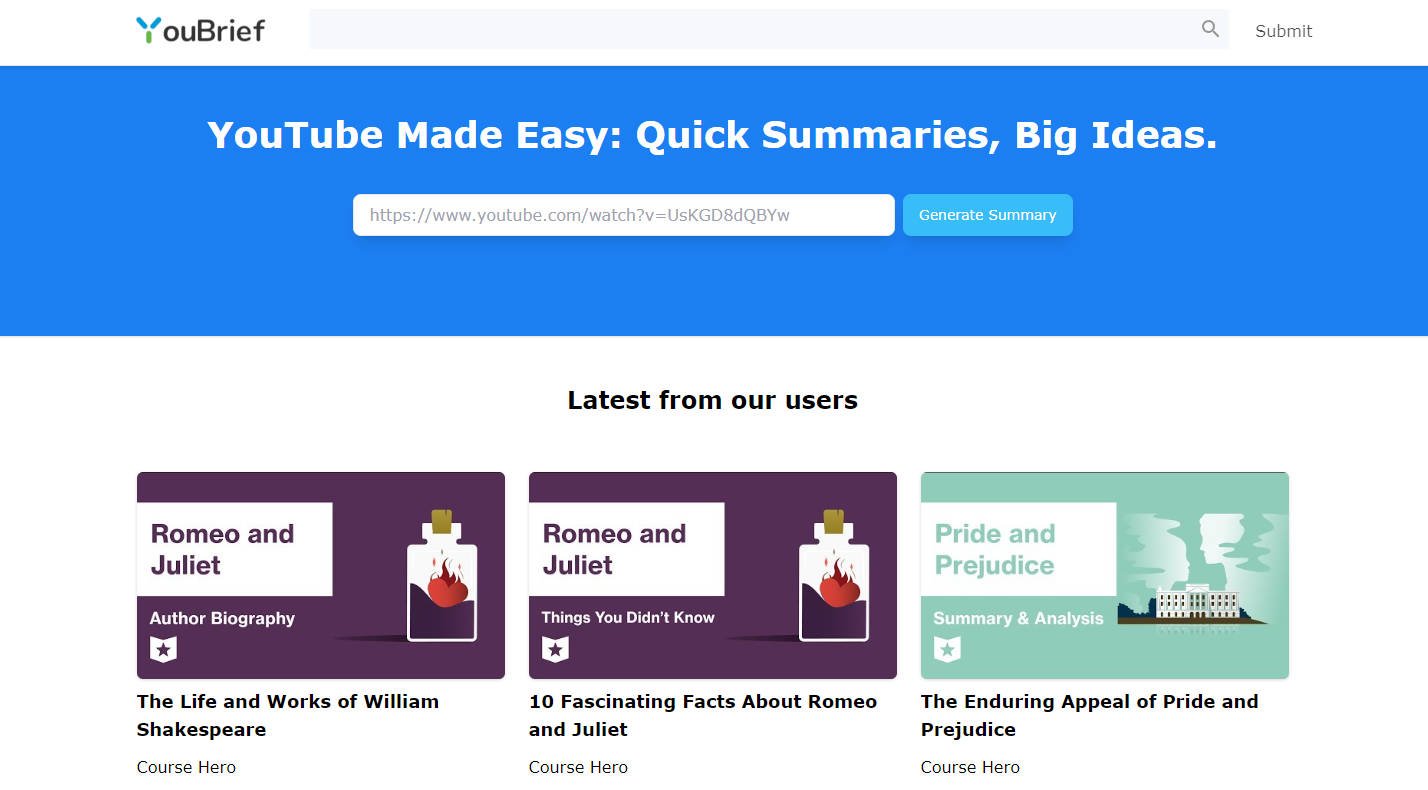Click the star badge on Things You Didn't Know card
Viewport: 1428px width, 790px height.
pyautogui.click(x=555, y=650)
